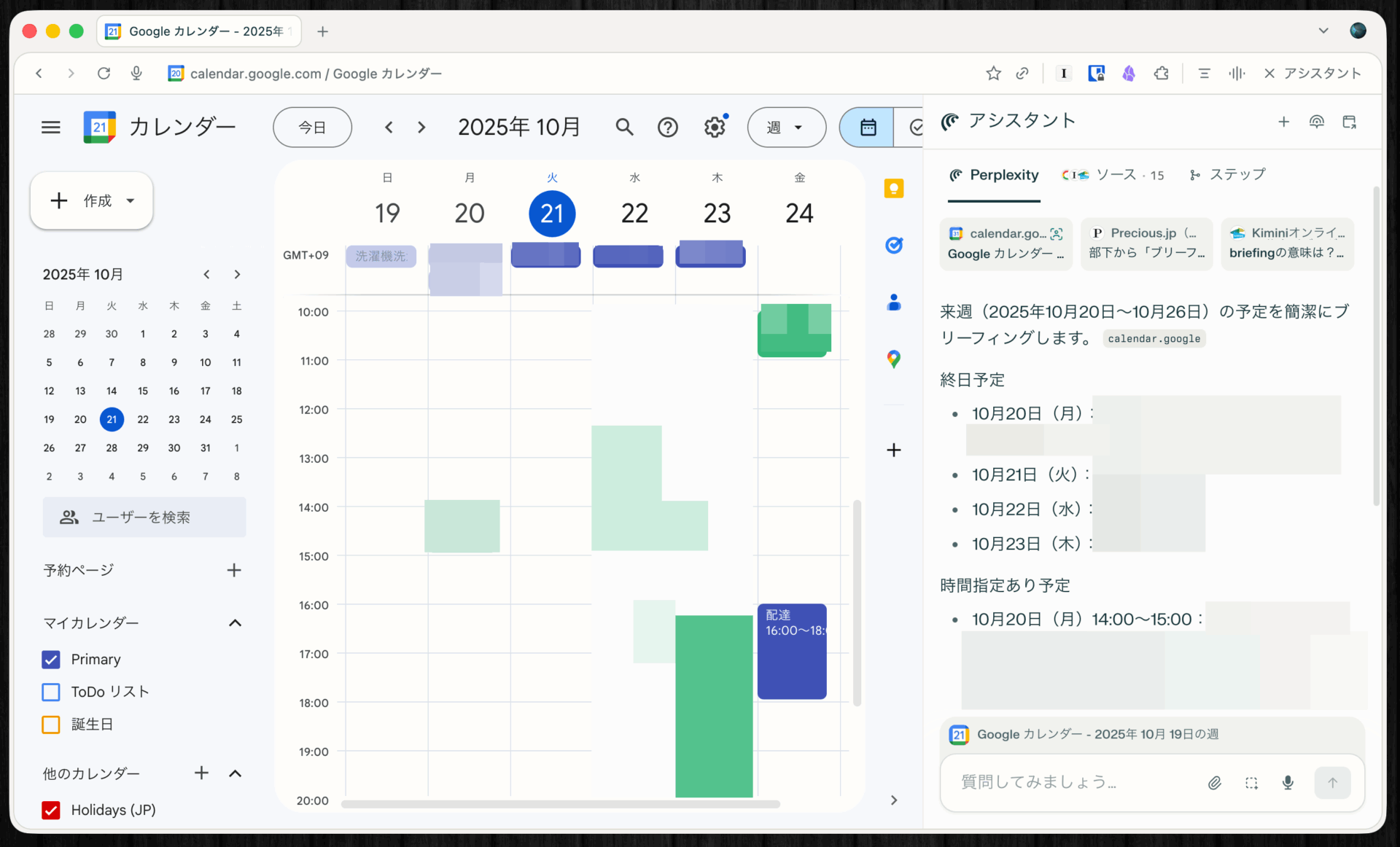The height and width of the screenshot is (847, 1400).
Task: Open Google Keep side panel icon
Action: [x=893, y=189]
